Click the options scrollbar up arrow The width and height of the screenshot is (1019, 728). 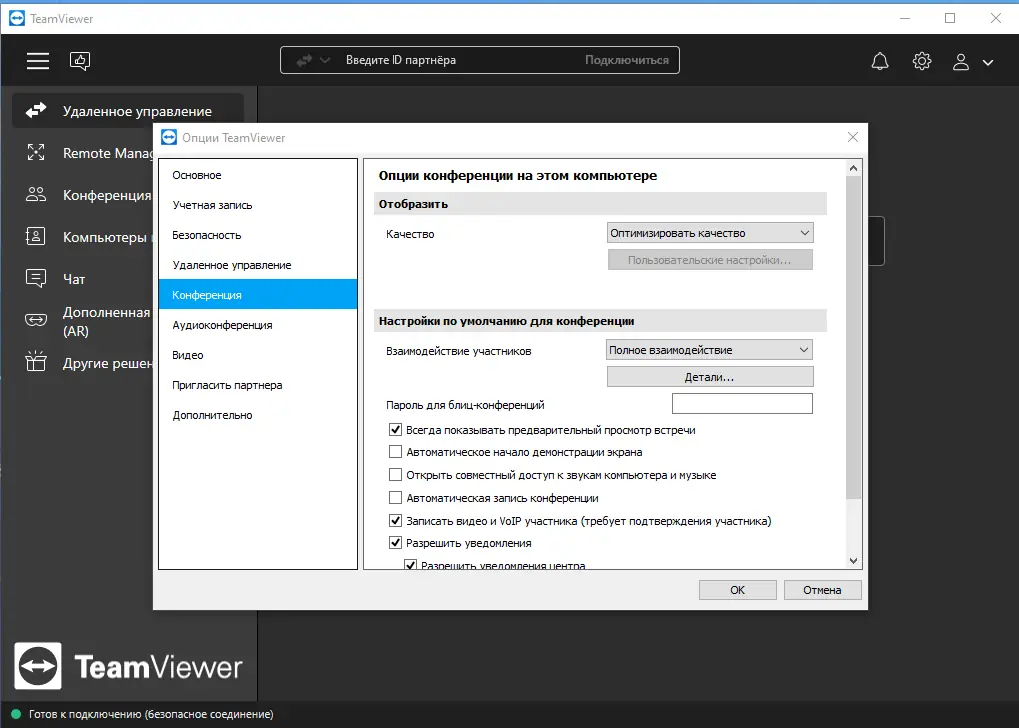tap(853, 168)
